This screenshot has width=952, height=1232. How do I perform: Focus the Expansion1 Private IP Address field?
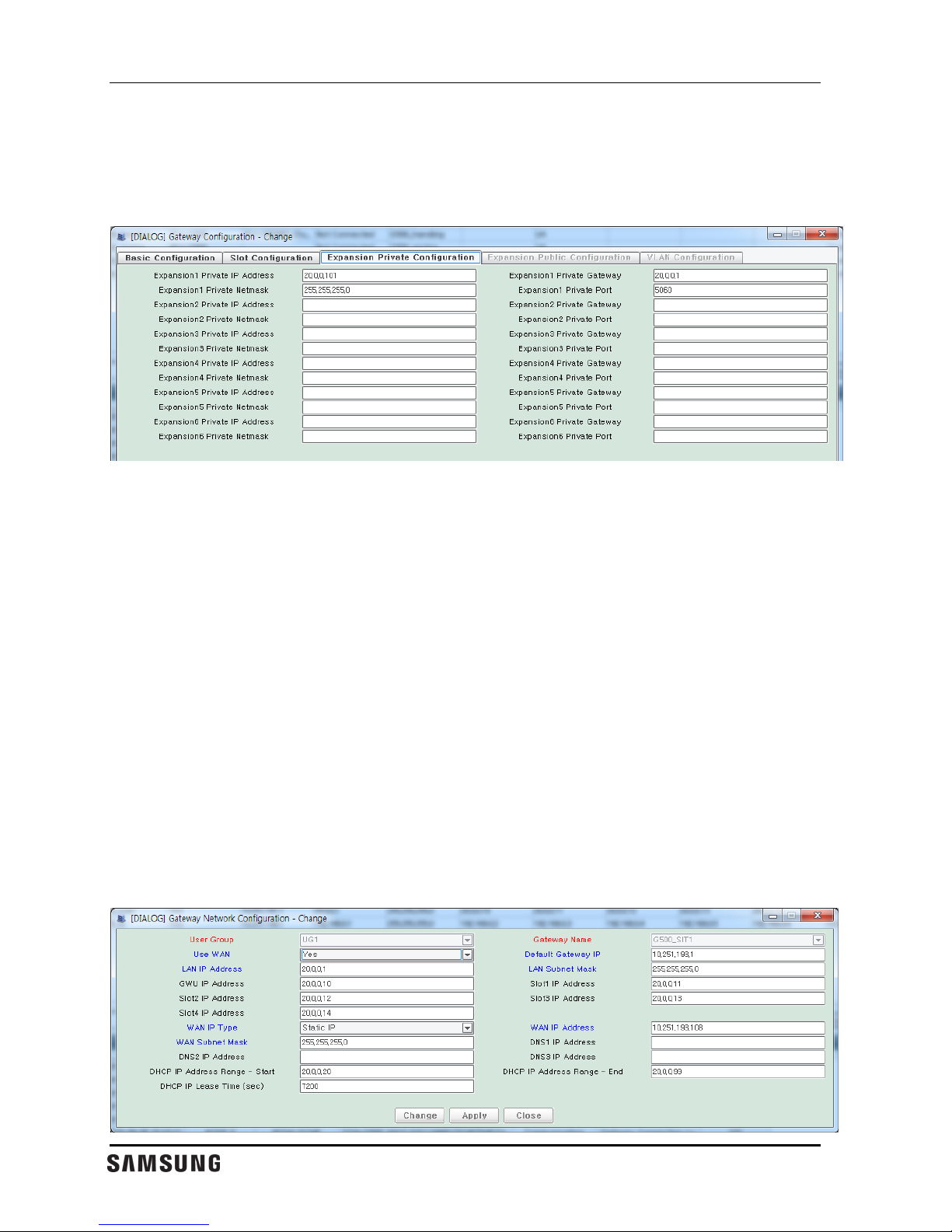(x=389, y=276)
